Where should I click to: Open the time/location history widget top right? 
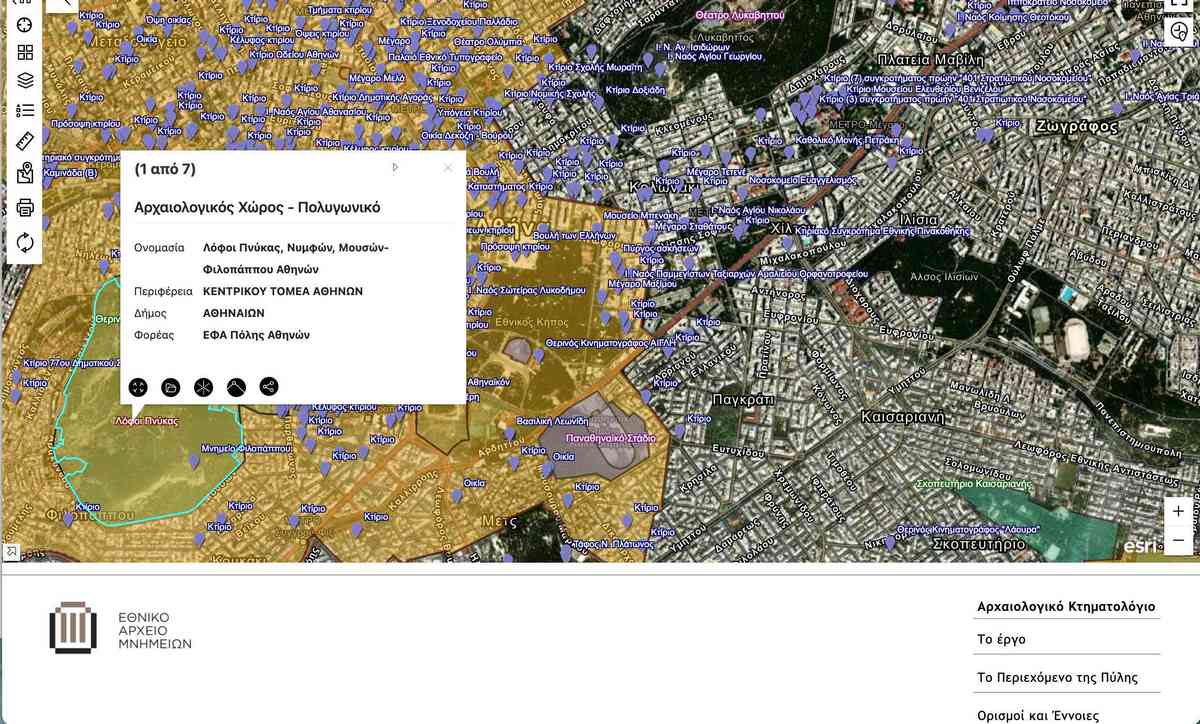point(1179,32)
